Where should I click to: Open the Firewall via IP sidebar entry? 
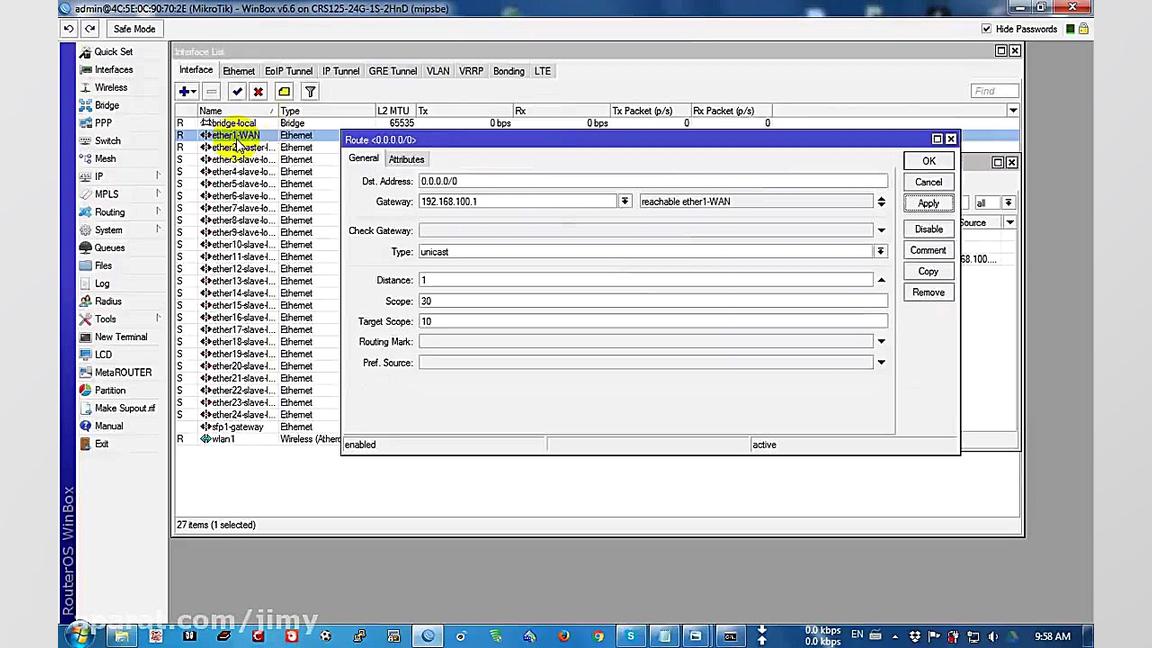pyautogui.click(x=98, y=176)
